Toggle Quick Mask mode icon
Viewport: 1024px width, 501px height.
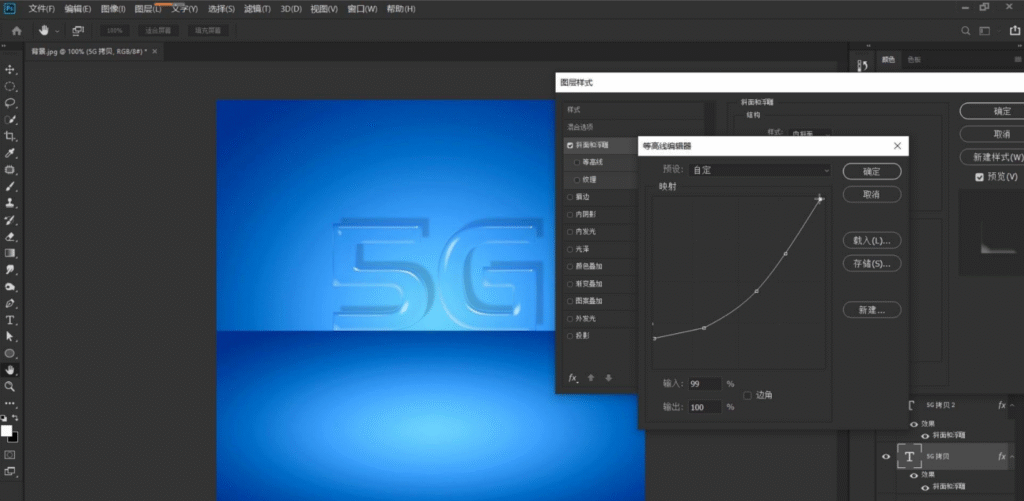point(10,455)
